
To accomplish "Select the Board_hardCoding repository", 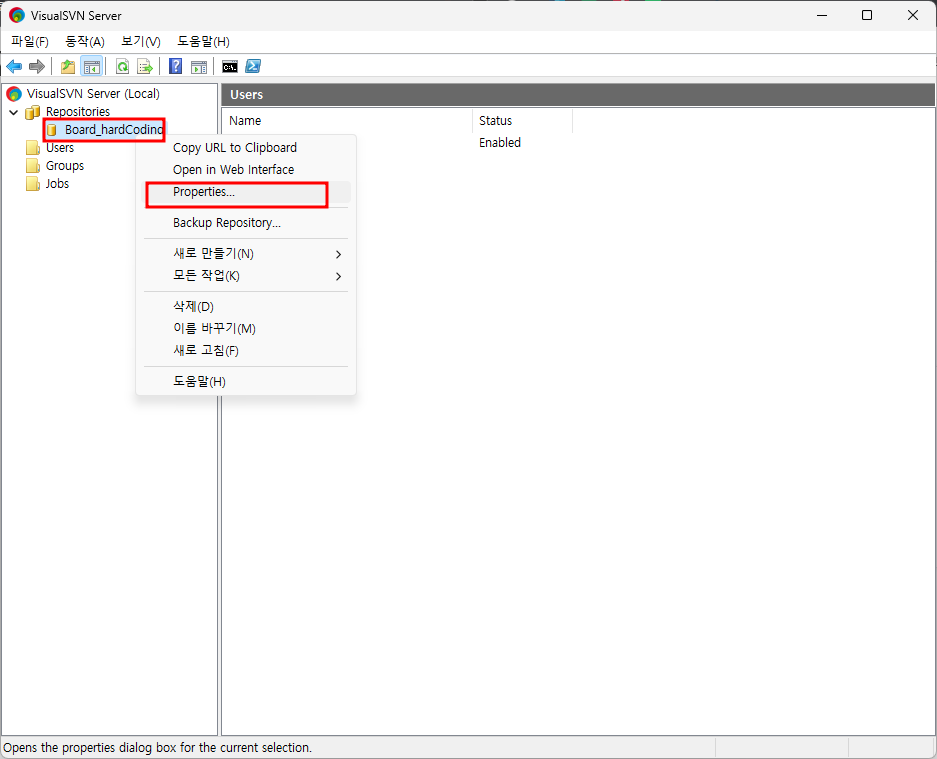I will pyautogui.click(x=114, y=130).
